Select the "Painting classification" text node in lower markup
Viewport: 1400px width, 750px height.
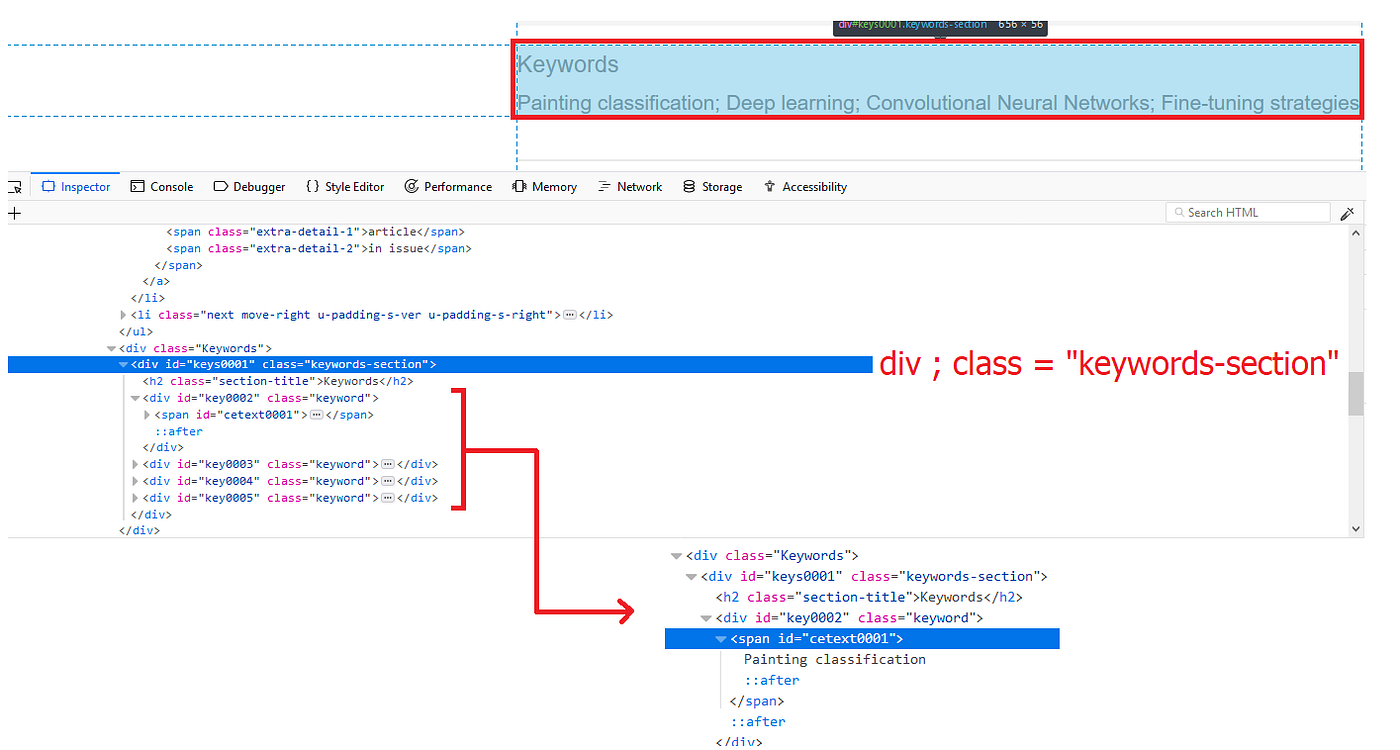click(x=835, y=660)
